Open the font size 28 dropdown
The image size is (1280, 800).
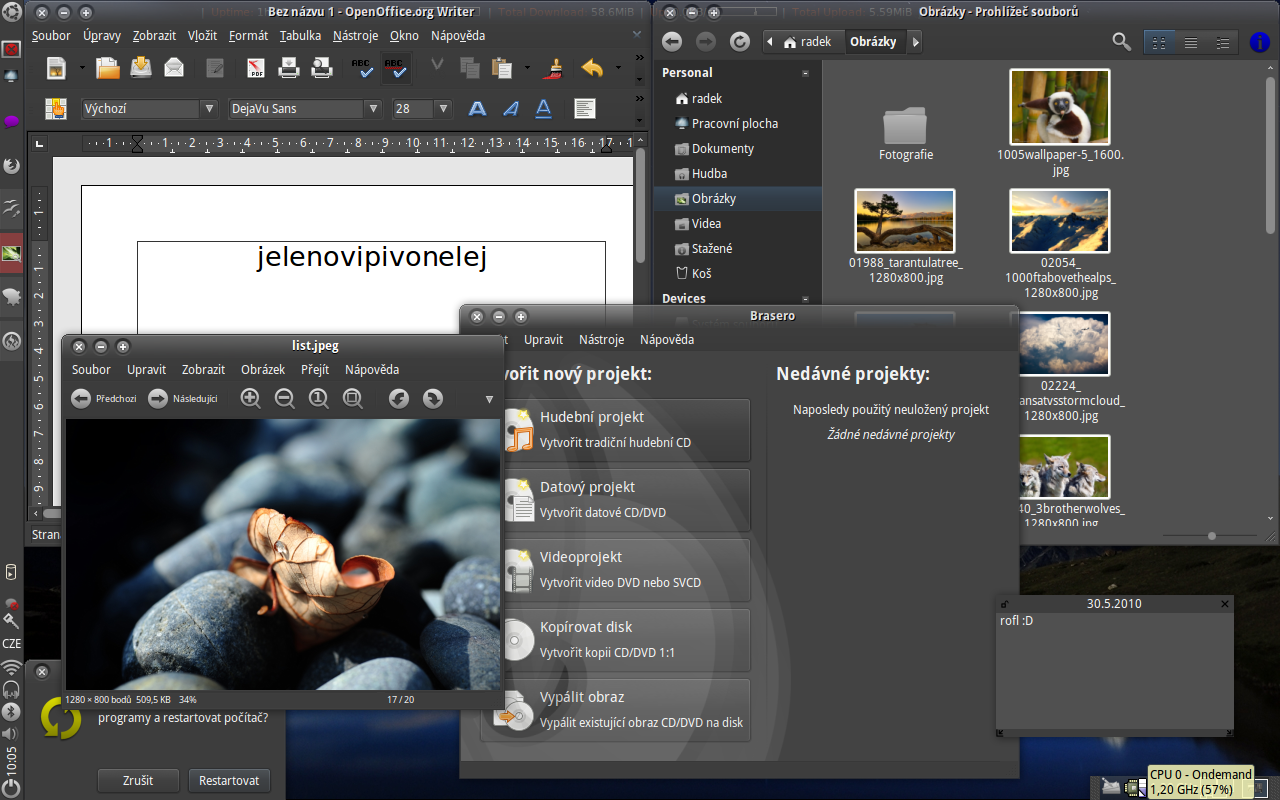(443, 108)
